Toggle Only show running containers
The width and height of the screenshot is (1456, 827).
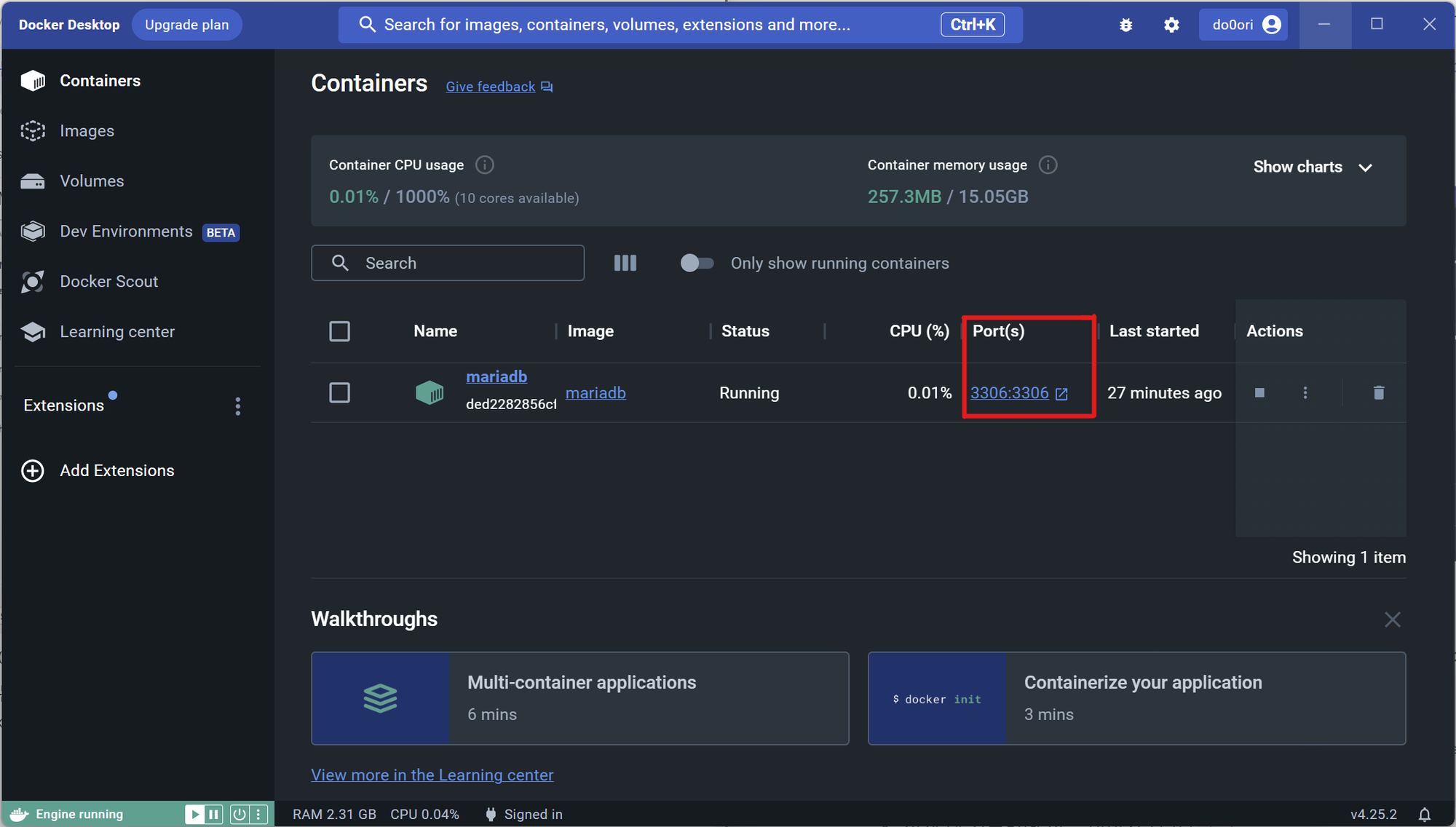click(x=697, y=263)
